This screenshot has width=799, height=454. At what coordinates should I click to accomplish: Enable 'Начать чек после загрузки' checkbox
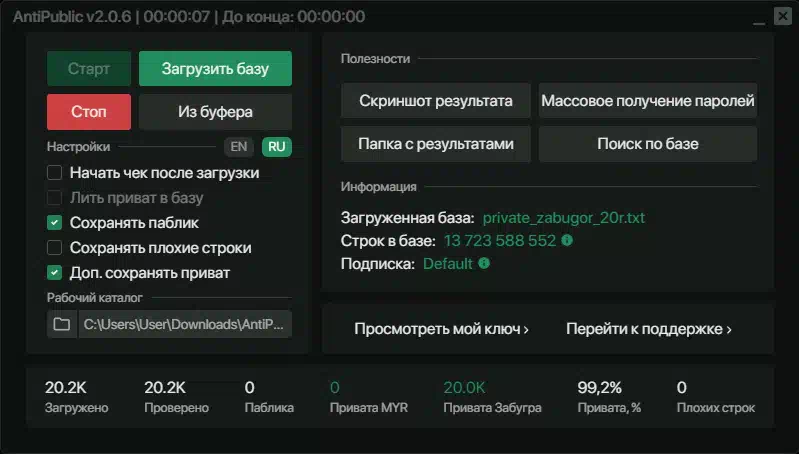(55, 173)
